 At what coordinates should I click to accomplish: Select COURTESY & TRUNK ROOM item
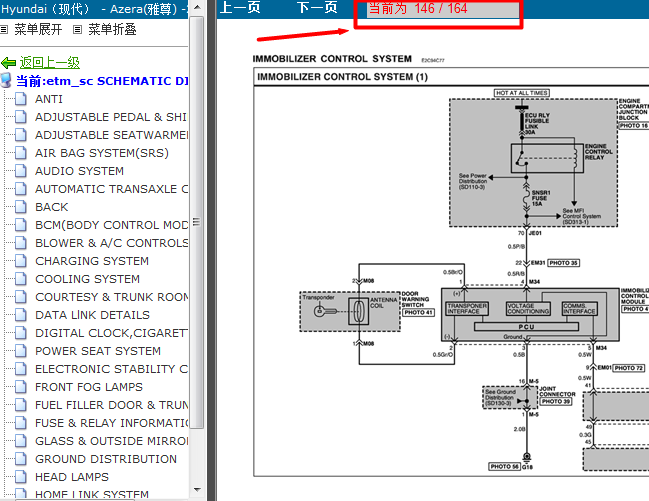[111, 297]
